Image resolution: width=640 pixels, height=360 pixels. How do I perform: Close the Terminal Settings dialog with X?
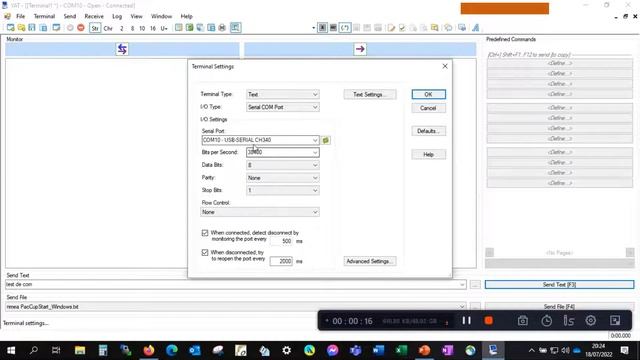click(445, 66)
